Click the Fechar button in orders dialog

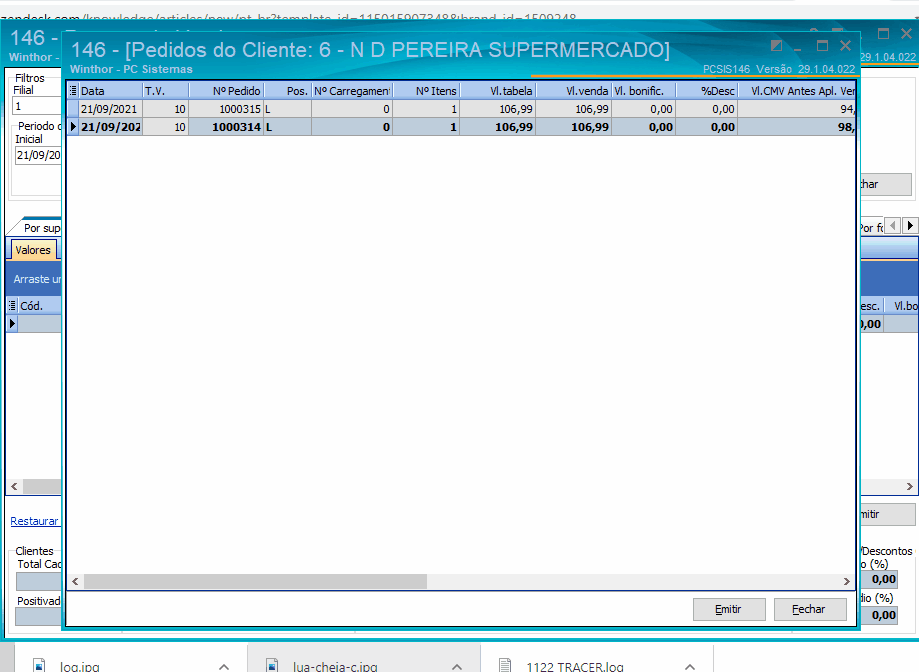(x=810, y=609)
